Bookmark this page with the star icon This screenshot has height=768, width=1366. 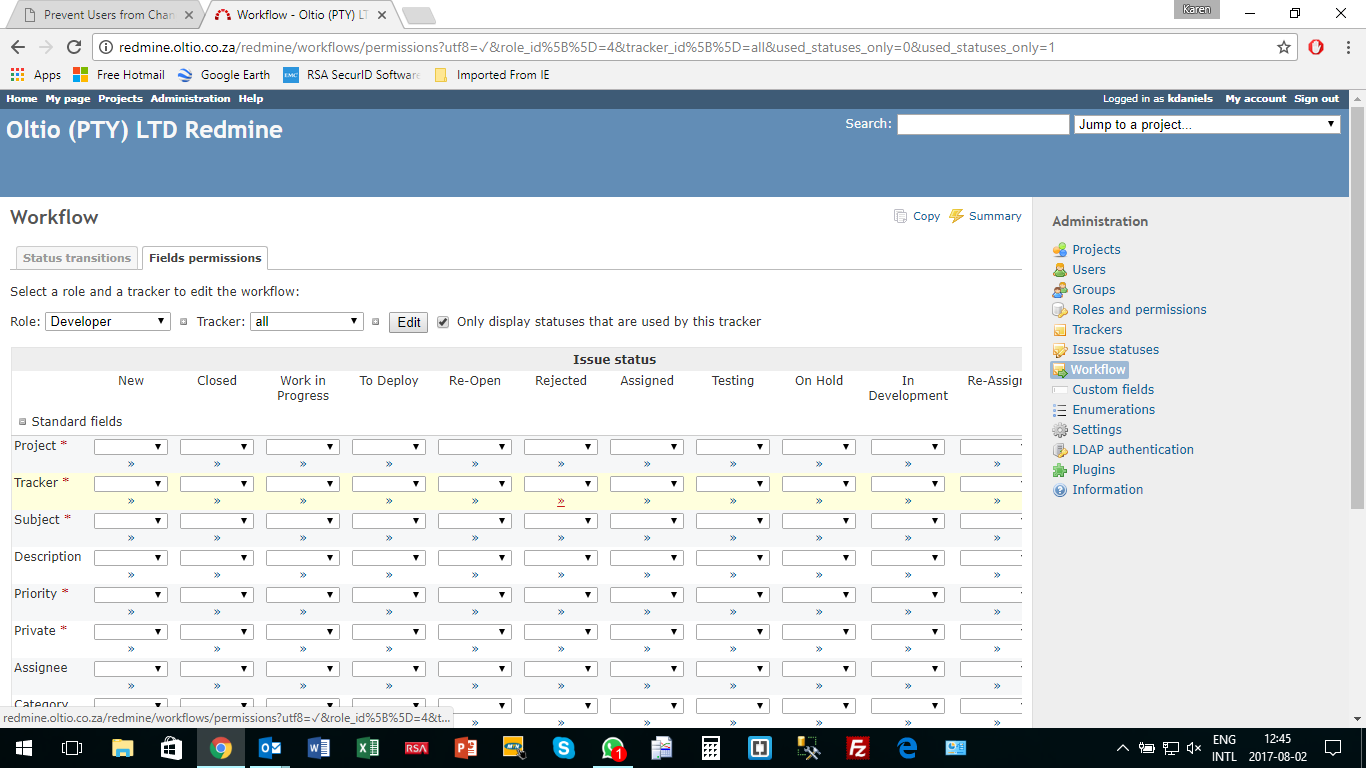click(1284, 47)
